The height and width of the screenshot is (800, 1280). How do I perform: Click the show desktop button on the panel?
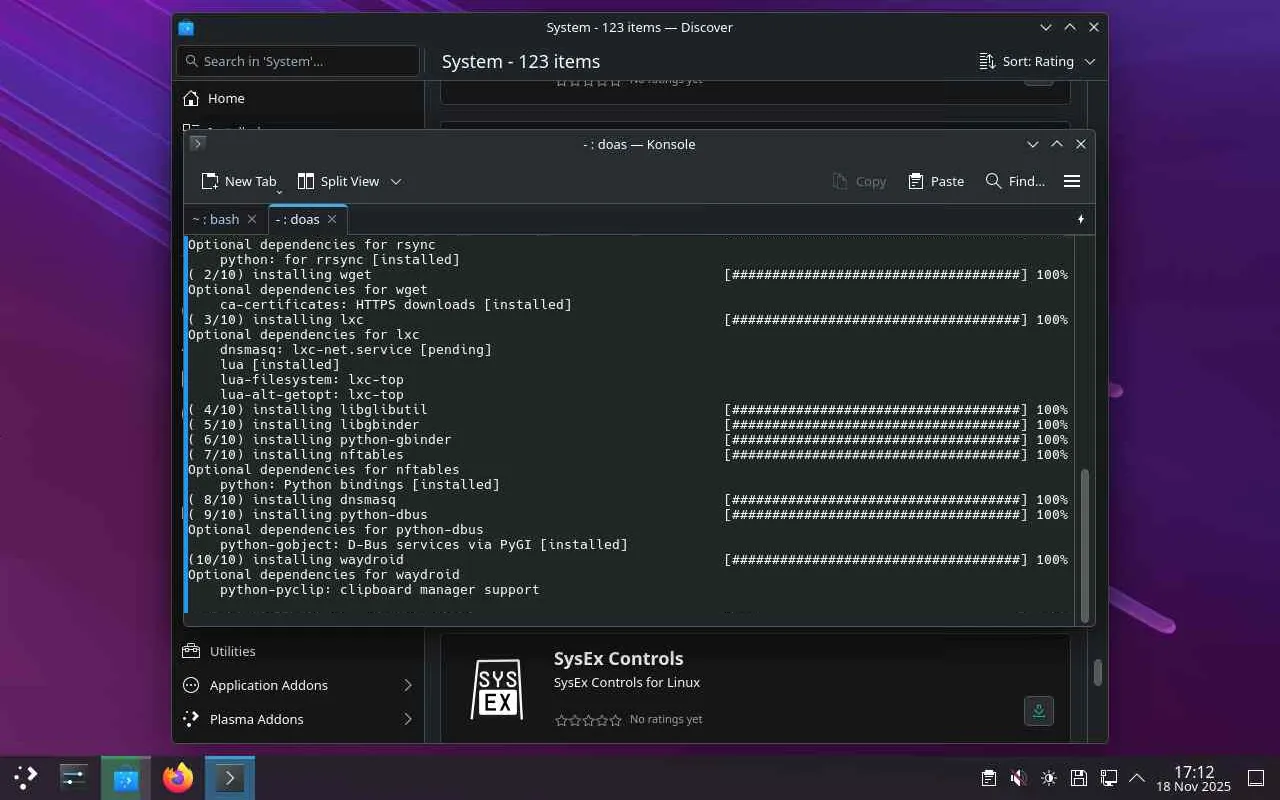pyautogui.click(x=1256, y=778)
